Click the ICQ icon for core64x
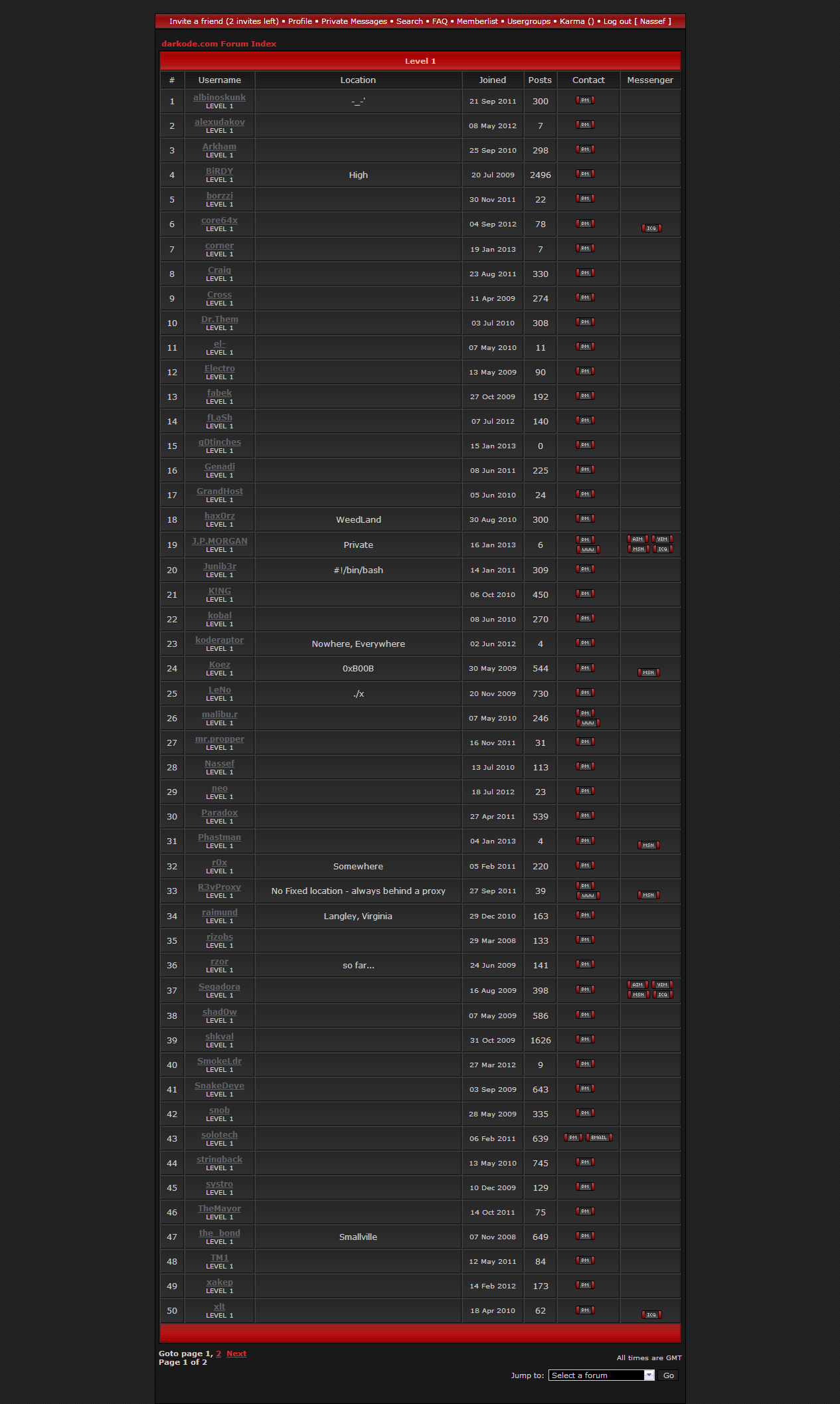The height and width of the screenshot is (1404, 840). [x=651, y=228]
